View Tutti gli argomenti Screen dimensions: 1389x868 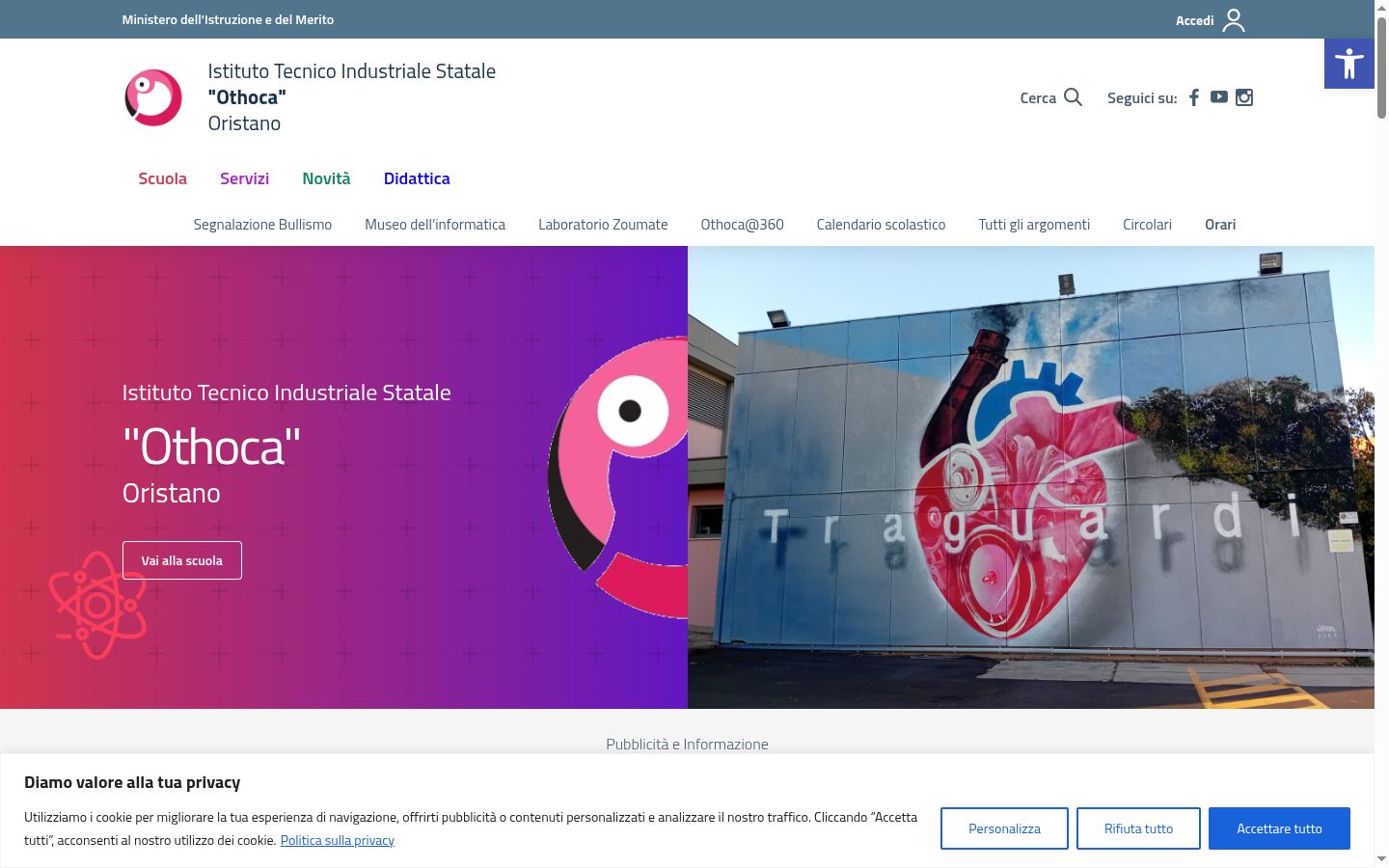pos(1034,225)
